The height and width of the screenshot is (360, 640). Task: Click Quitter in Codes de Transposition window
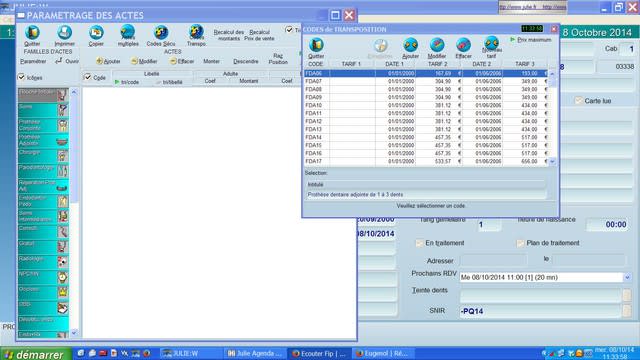pos(316,48)
